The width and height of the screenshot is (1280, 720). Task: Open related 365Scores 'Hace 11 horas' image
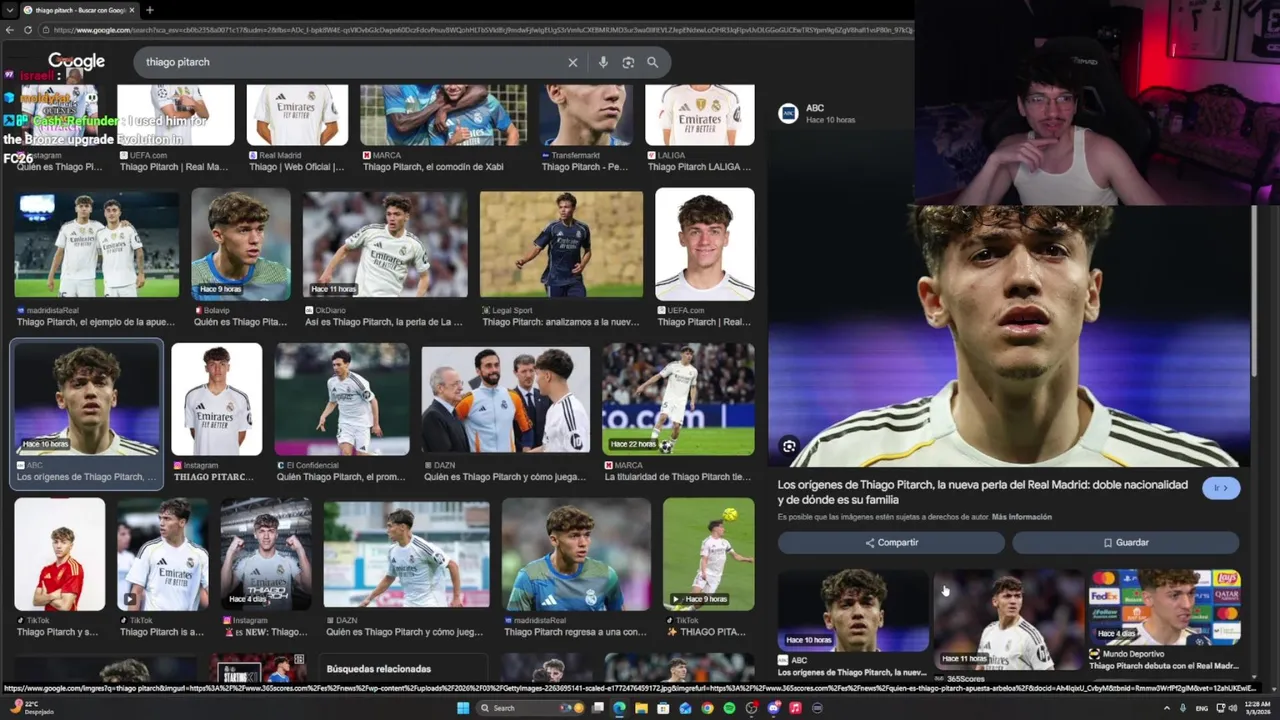click(1009, 620)
